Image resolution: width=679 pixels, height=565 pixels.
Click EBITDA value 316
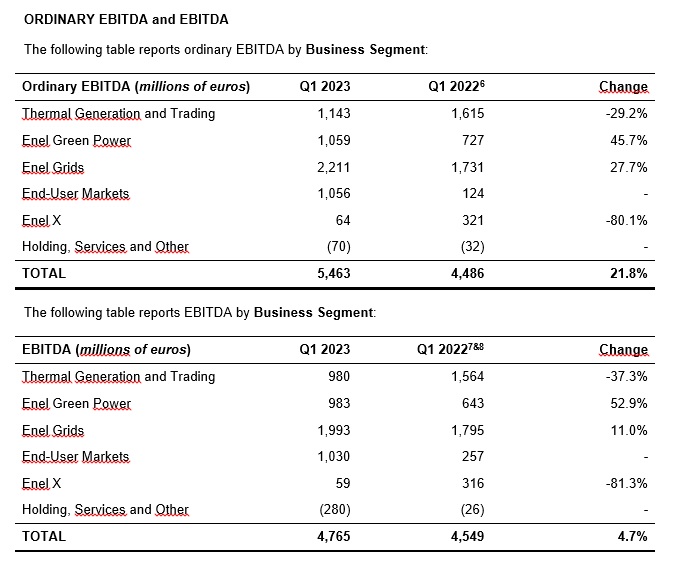point(473,483)
